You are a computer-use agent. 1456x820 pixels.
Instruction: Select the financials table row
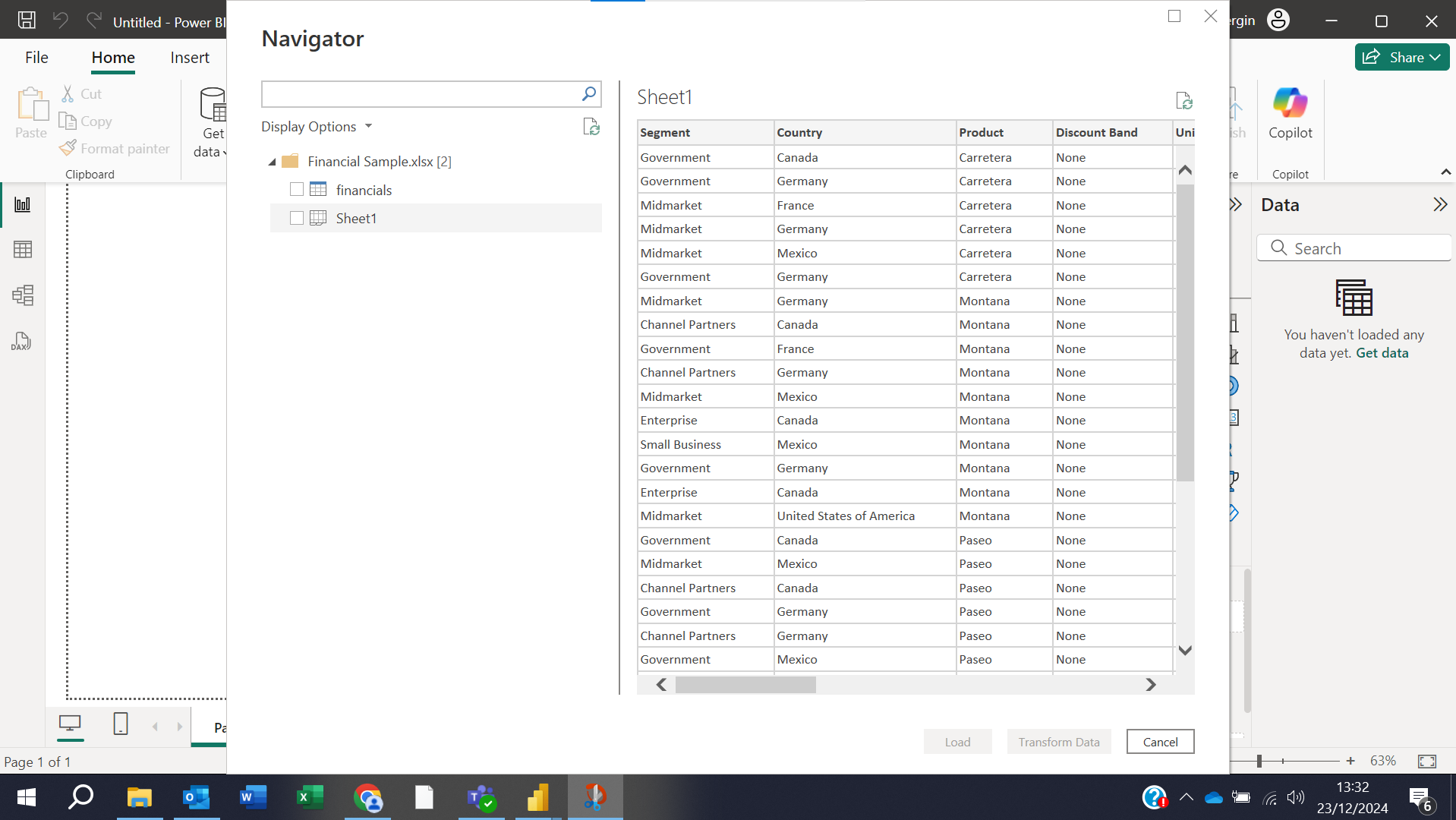click(436, 190)
